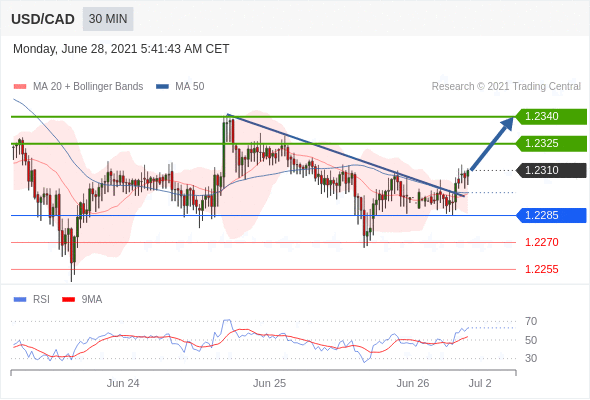The width and height of the screenshot is (590, 400).
Task: Select the MA 20 + Bollinger Bands legend label
Action: tap(88, 87)
